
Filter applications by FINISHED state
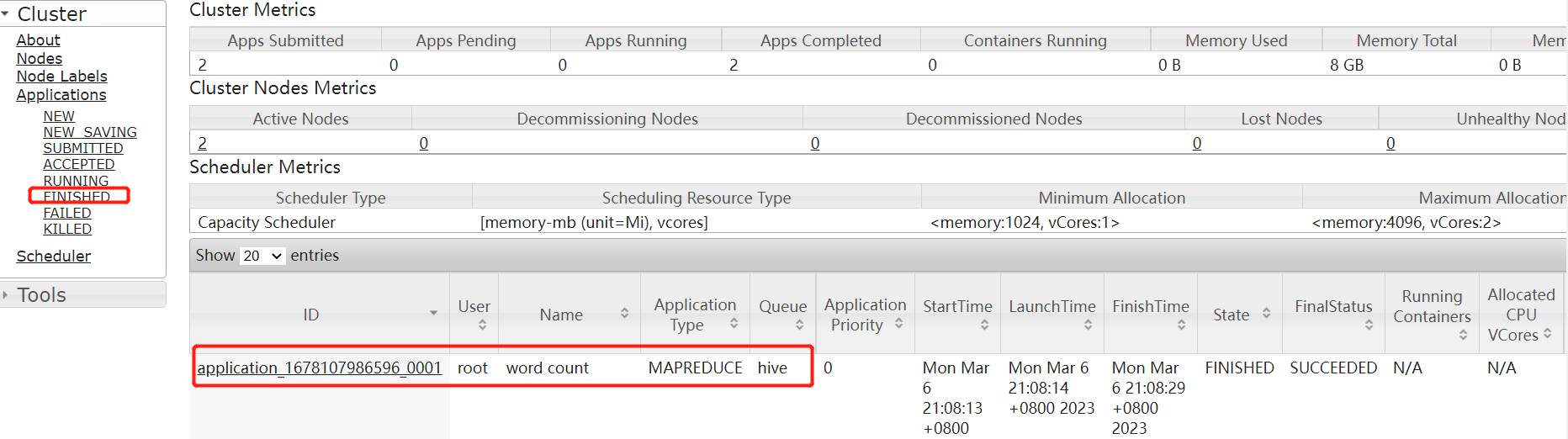[x=77, y=196]
